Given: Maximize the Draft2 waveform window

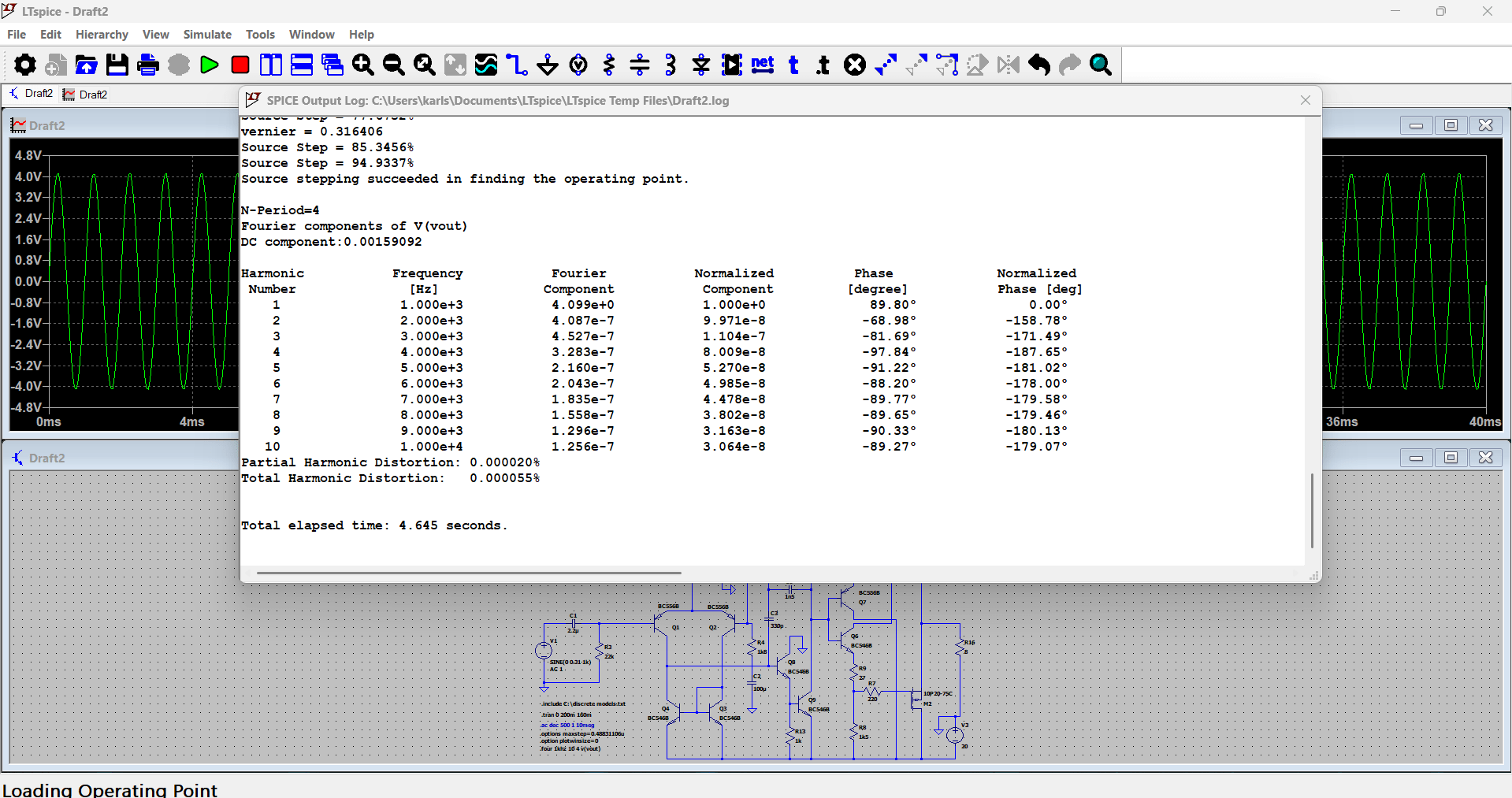Looking at the screenshot, I should [1451, 125].
